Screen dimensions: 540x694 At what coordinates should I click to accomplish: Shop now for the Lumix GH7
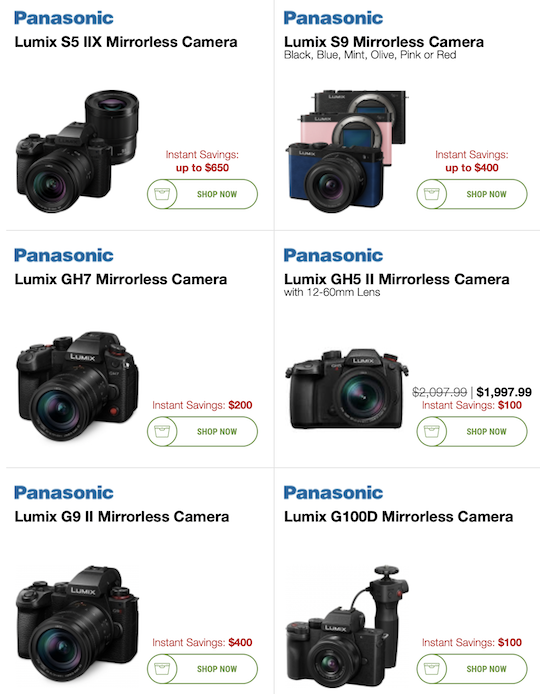click(x=202, y=431)
